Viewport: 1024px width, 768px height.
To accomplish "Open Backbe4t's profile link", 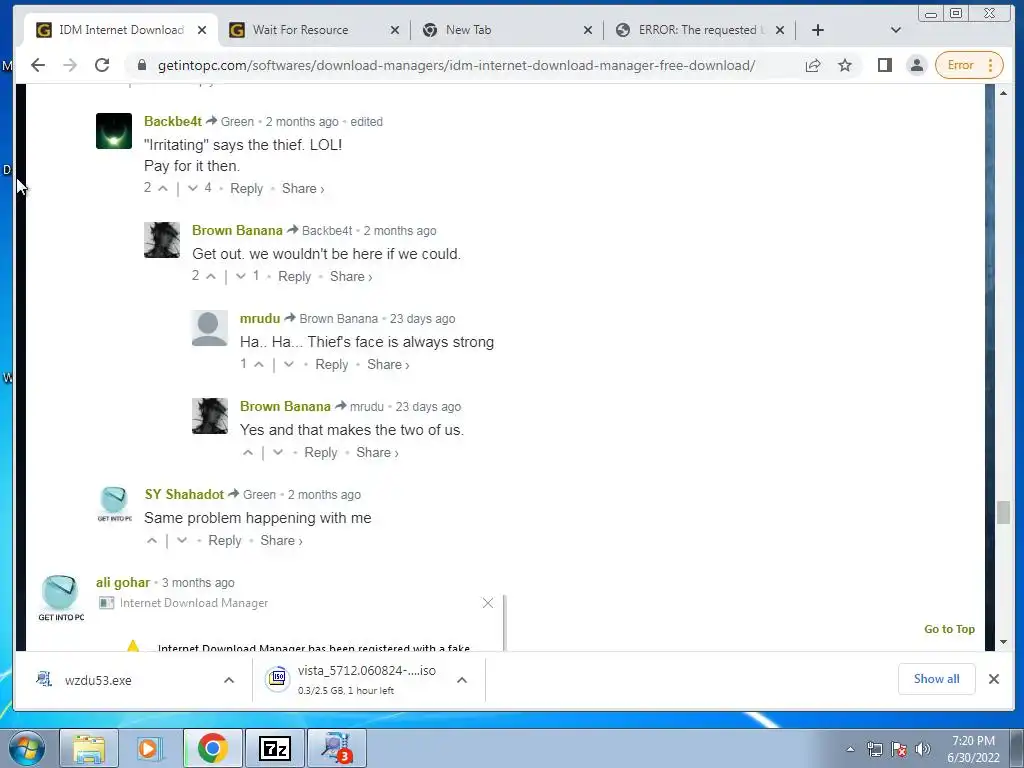I will pos(172,121).
